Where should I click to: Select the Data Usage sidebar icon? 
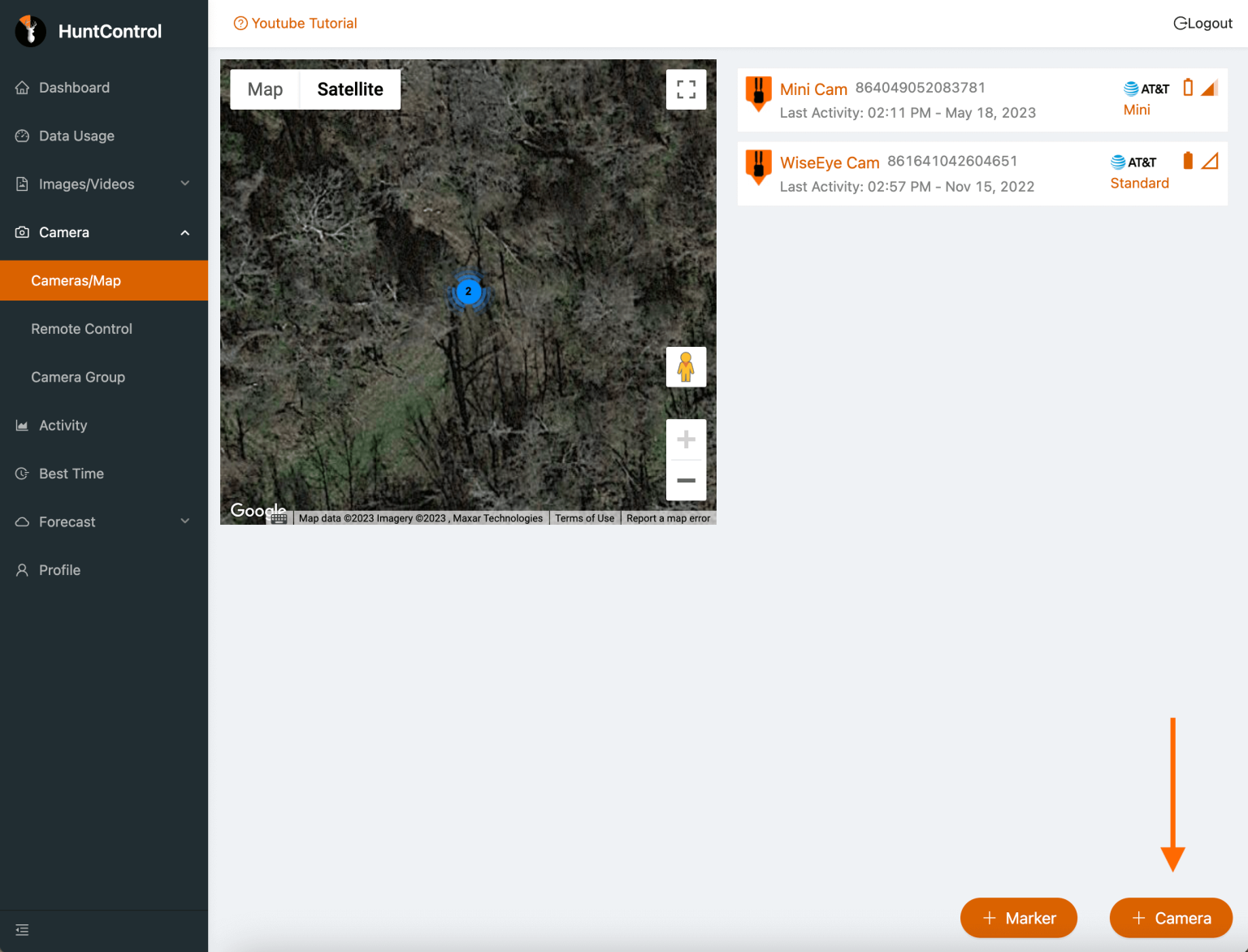21,136
